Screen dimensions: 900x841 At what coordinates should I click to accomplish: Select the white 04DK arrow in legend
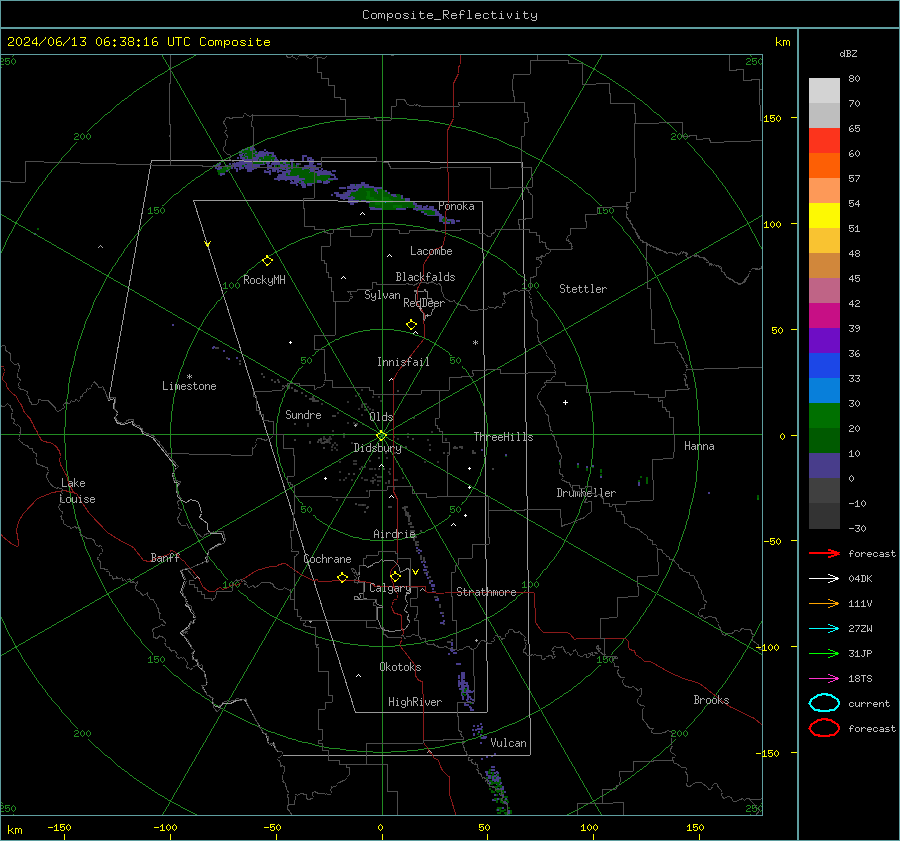tap(824, 579)
